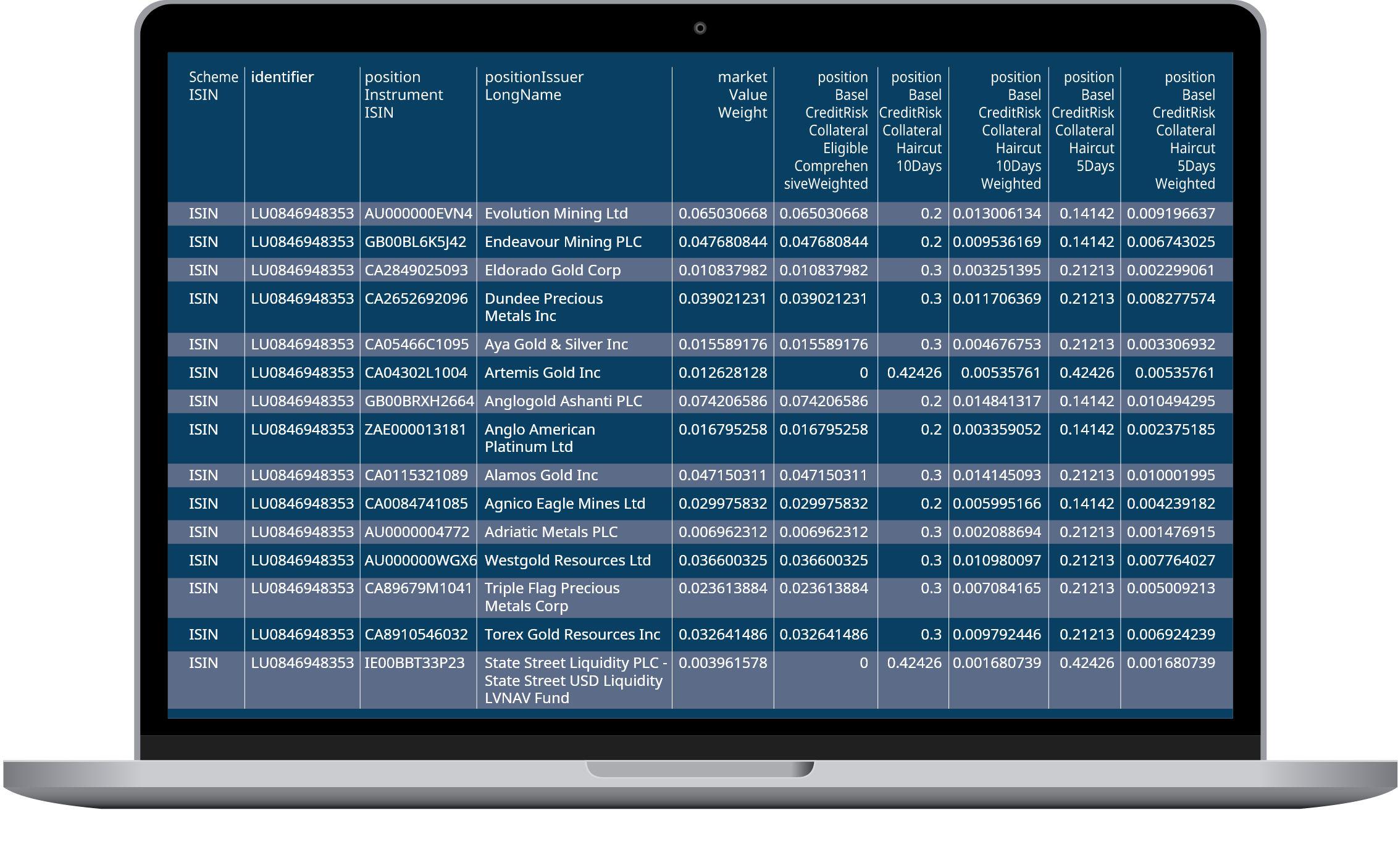
Task: Click 'Westgold Resources Ltd' issuer name
Action: tap(567, 561)
